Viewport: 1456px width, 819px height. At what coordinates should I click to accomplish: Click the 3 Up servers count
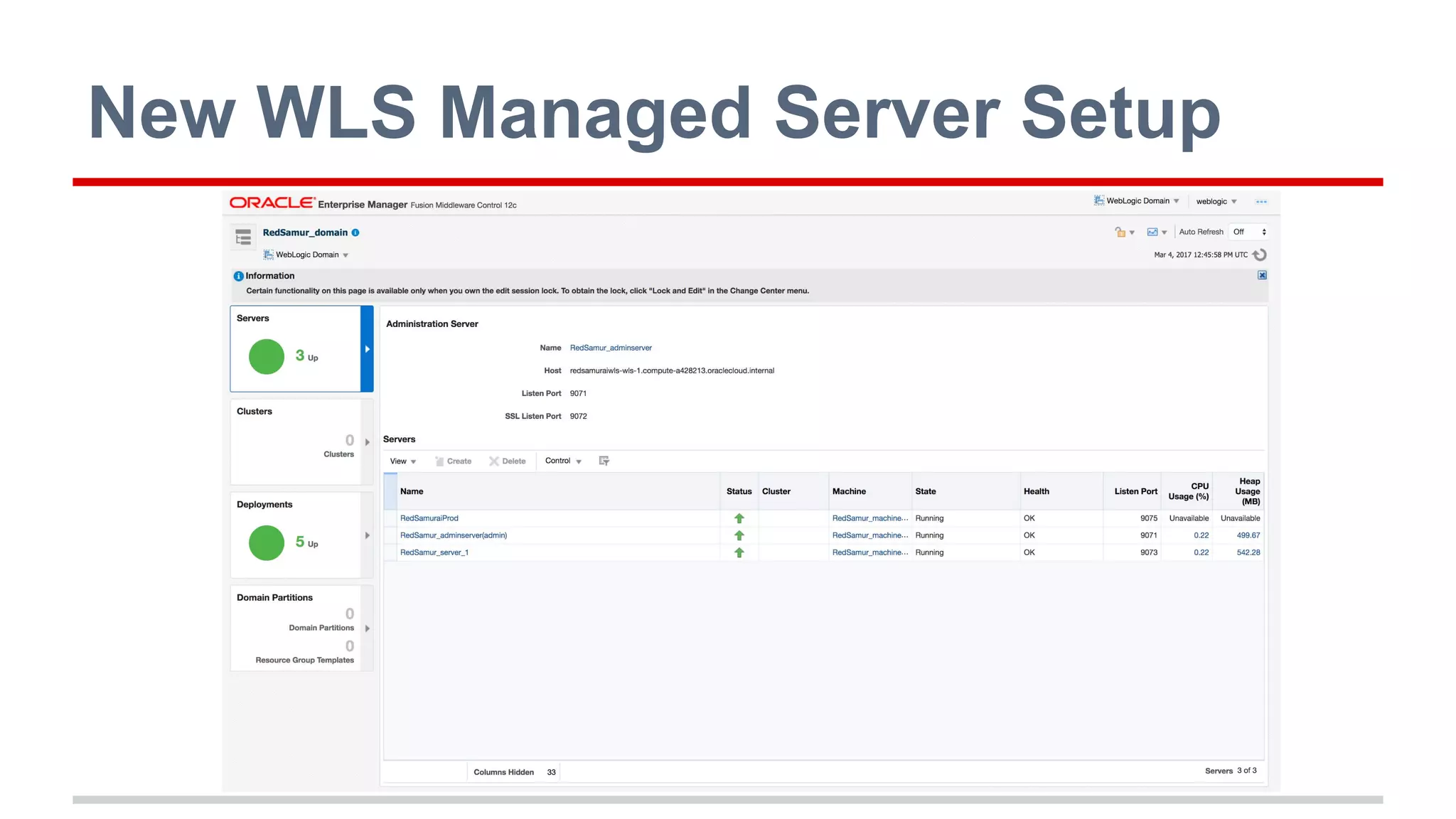point(306,356)
